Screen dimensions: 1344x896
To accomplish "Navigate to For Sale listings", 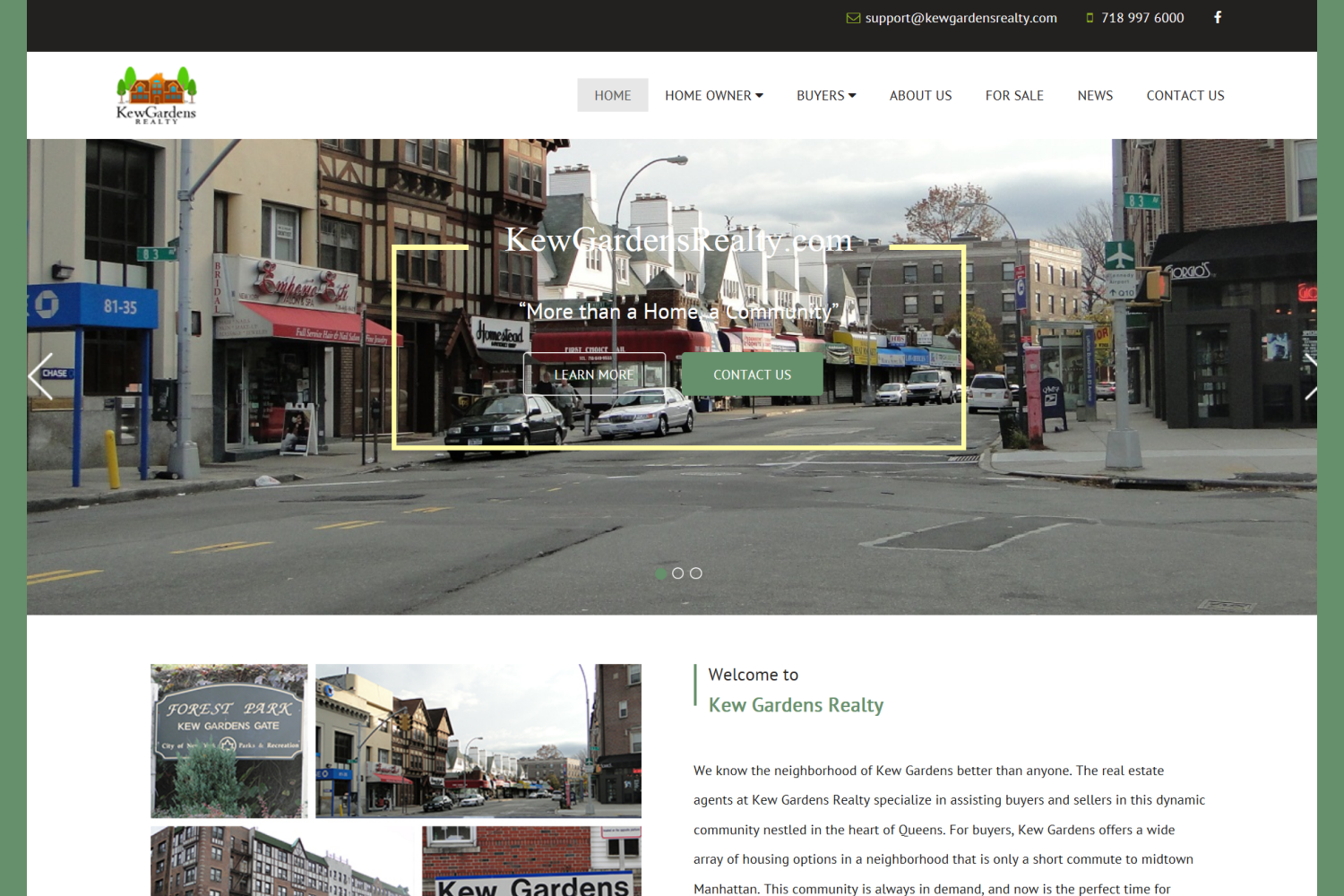I will point(1014,96).
